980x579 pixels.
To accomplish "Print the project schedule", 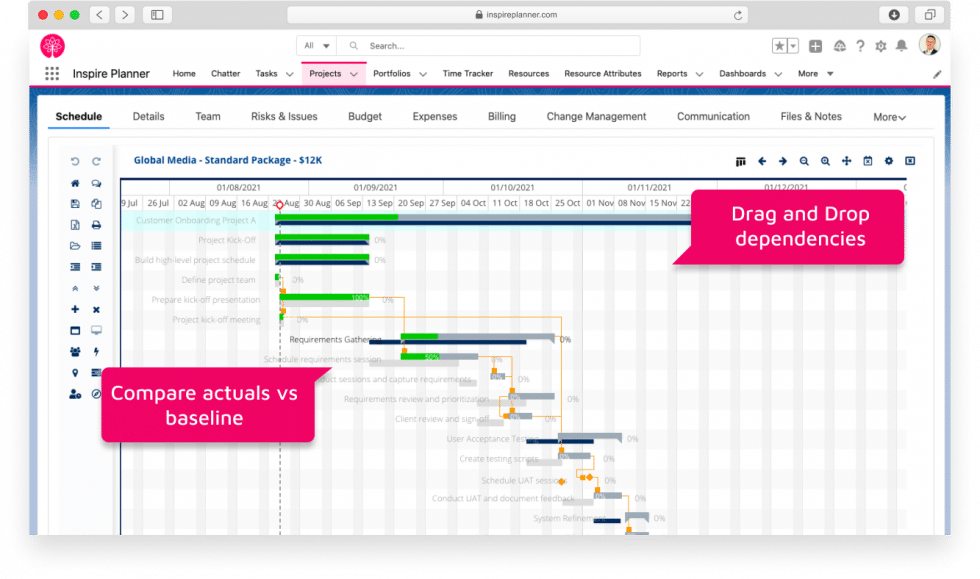I will pyautogui.click(x=95, y=224).
